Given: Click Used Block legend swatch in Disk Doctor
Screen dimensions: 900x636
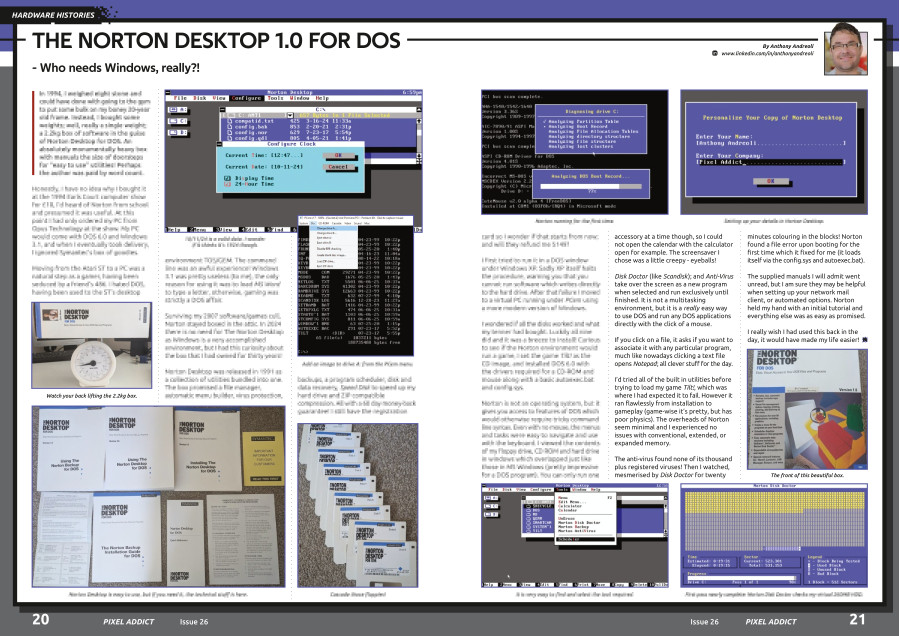Looking at the screenshot, I should click(809, 565).
